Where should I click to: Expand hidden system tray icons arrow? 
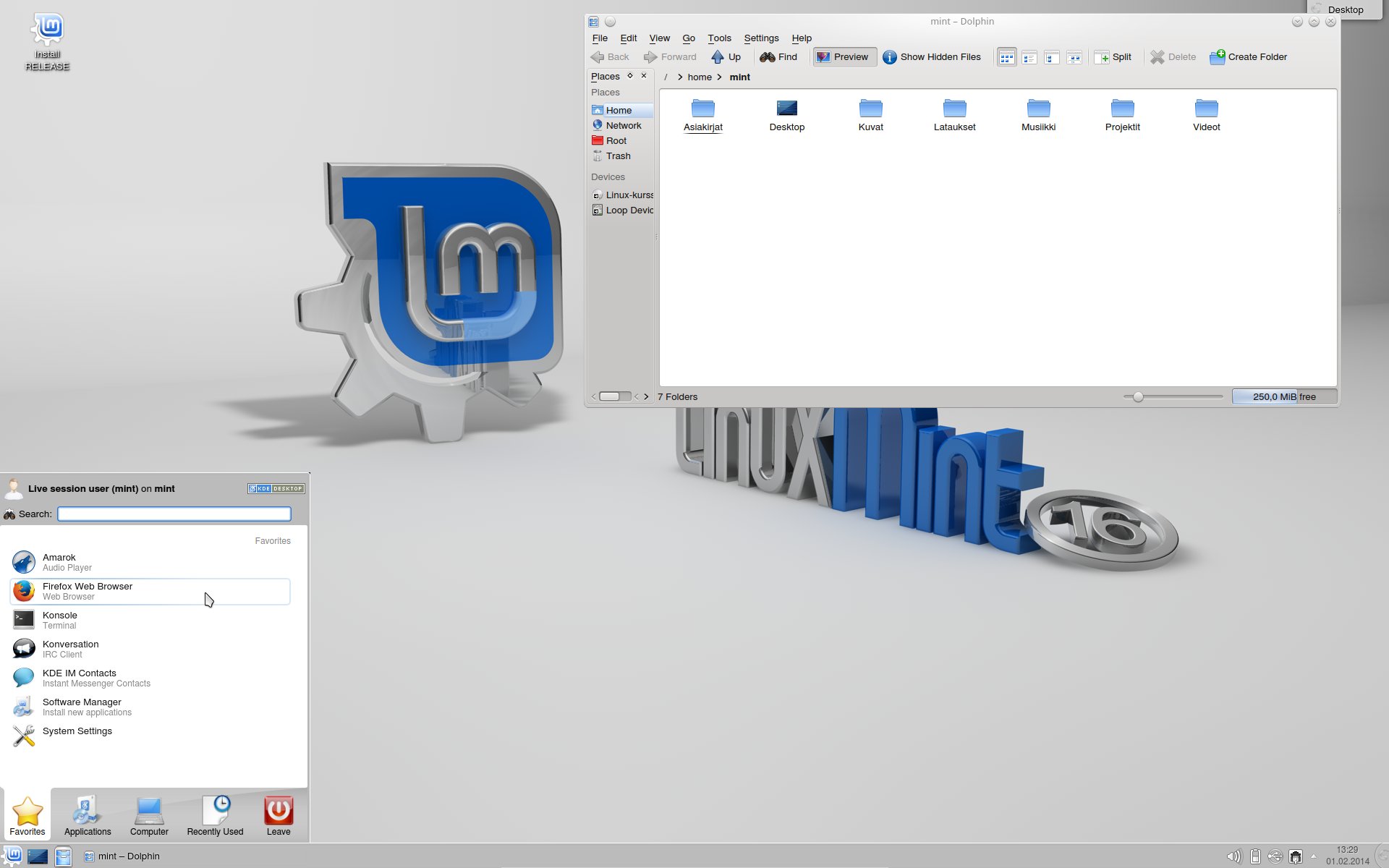tap(1314, 856)
